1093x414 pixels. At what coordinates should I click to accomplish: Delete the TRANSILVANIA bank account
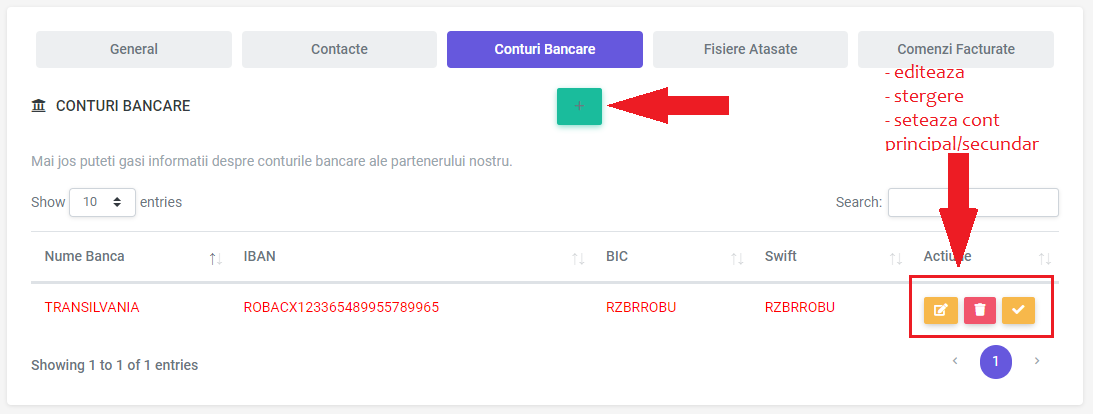pos(980,310)
